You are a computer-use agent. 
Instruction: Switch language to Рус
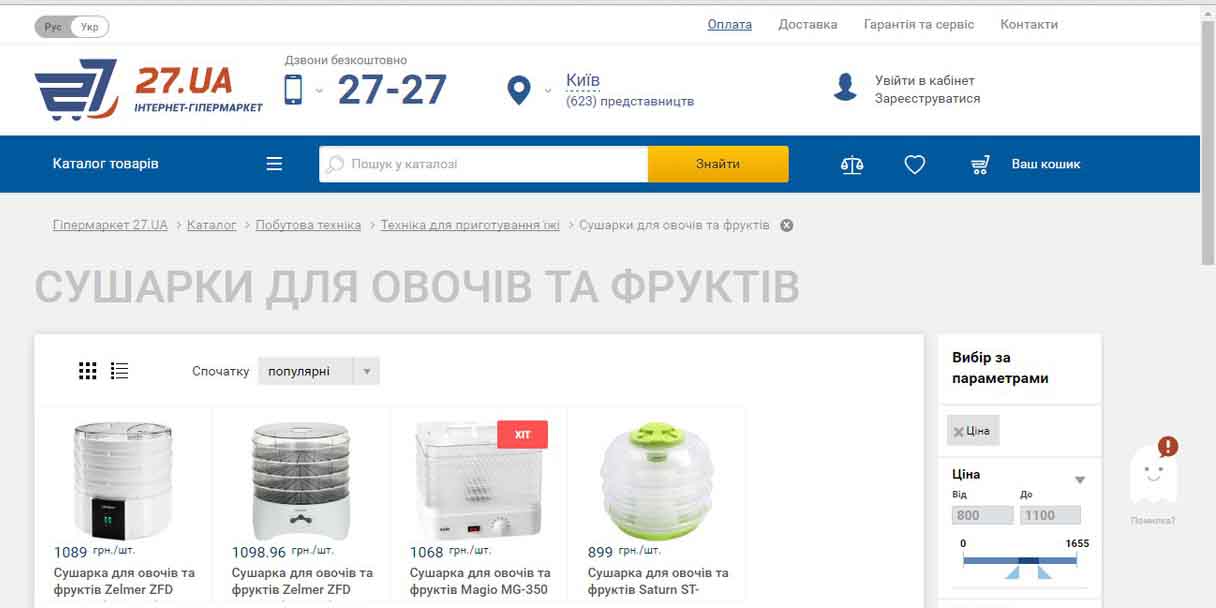click(x=53, y=27)
